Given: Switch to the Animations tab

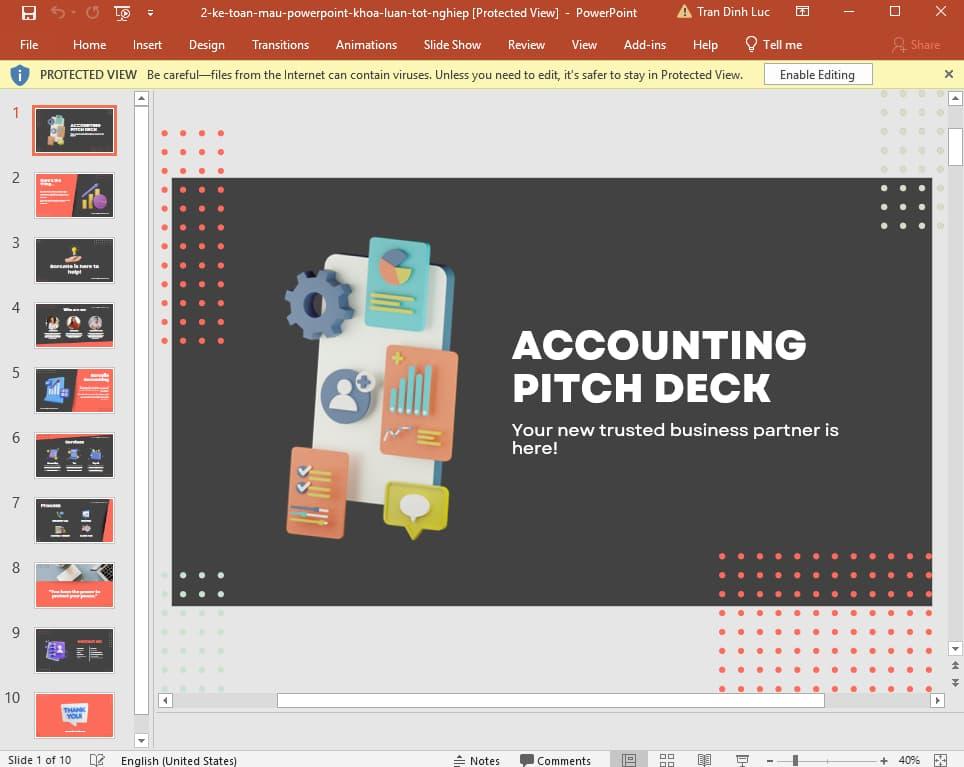Looking at the screenshot, I should 366,44.
